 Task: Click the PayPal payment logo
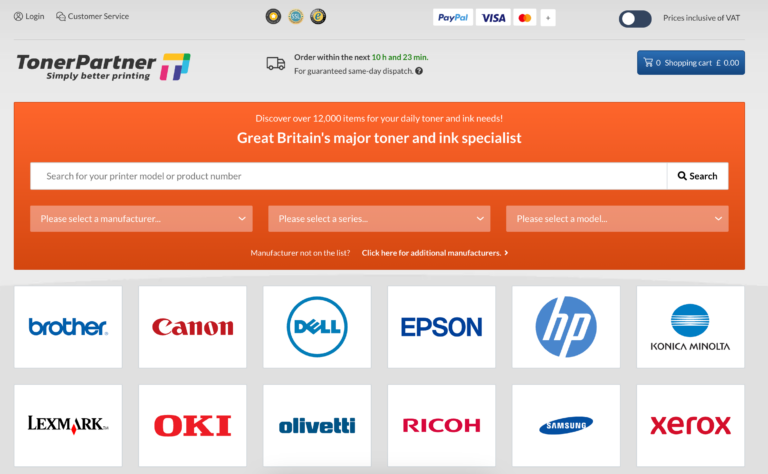[x=453, y=18]
